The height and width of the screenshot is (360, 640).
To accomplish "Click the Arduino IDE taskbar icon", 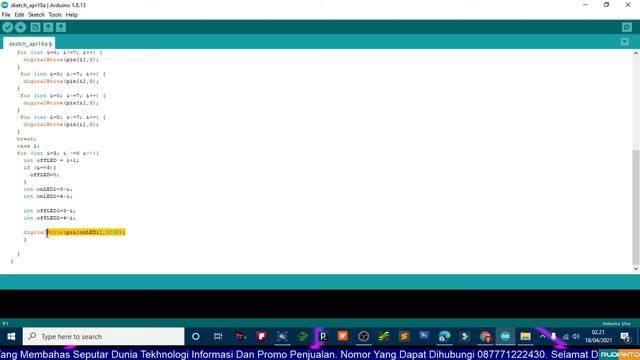I will click(x=505, y=336).
